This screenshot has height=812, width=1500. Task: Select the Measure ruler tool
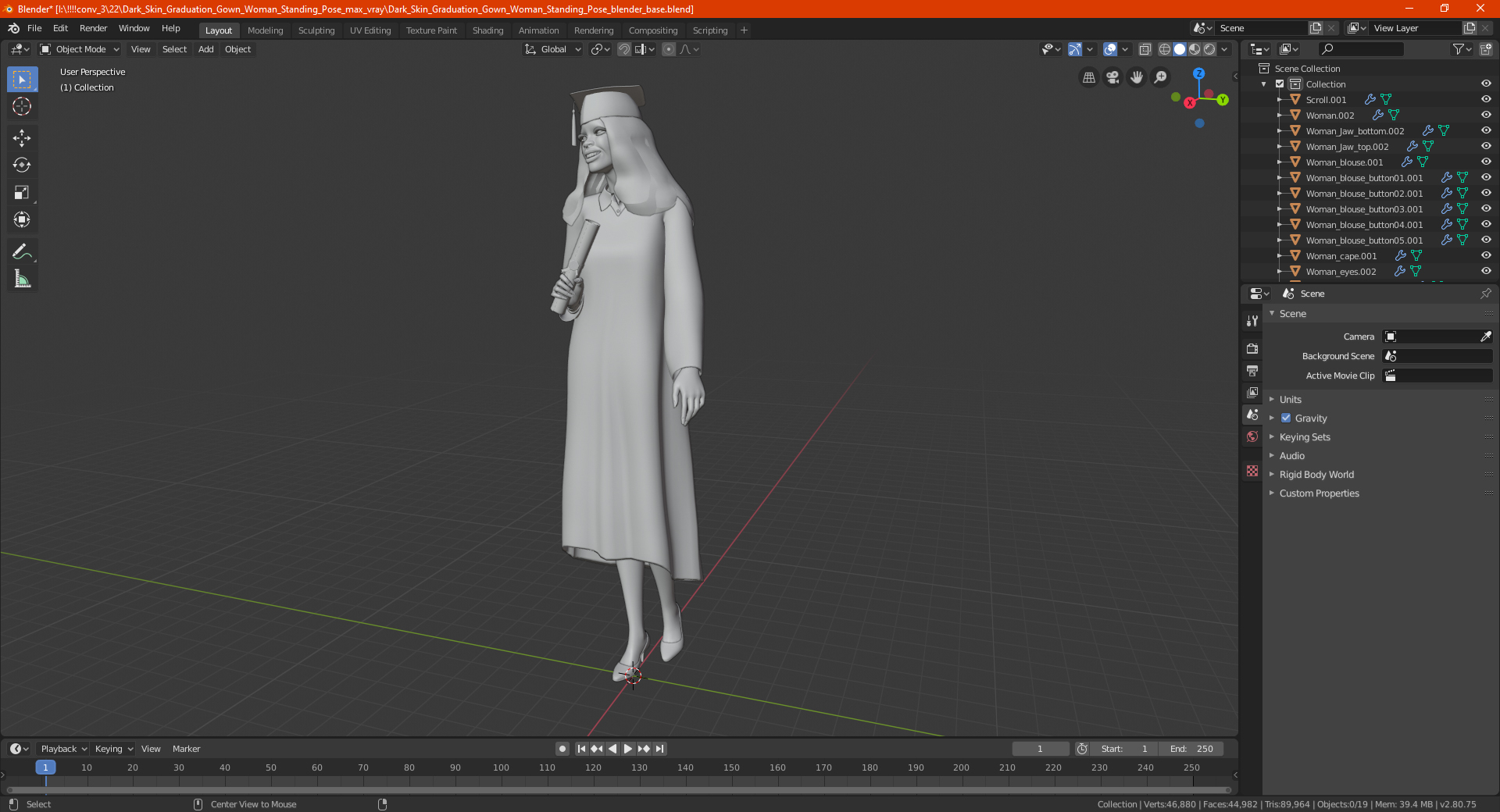point(22,279)
